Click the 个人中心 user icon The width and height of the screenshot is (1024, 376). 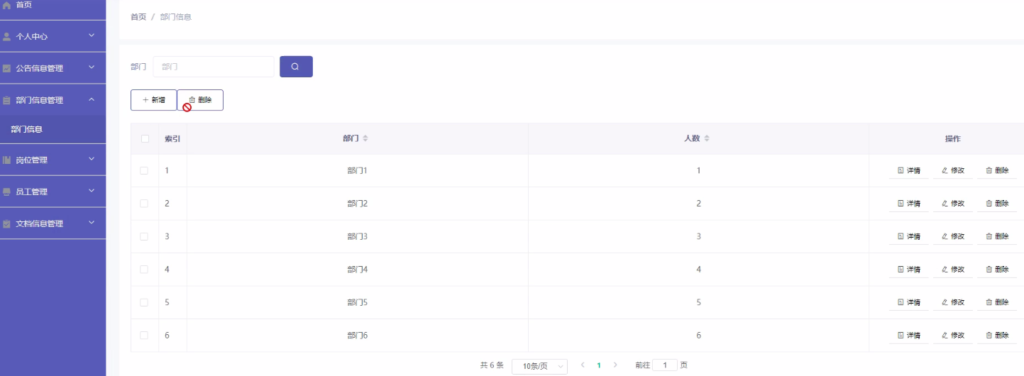click(x=7, y=37)
